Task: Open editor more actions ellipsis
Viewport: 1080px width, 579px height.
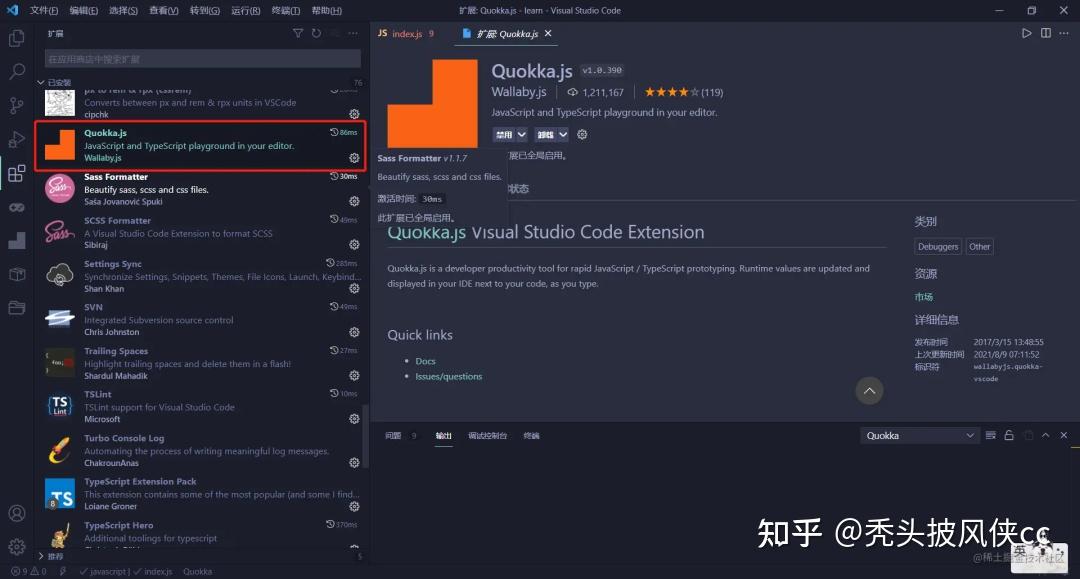Action: [1064, 33]
